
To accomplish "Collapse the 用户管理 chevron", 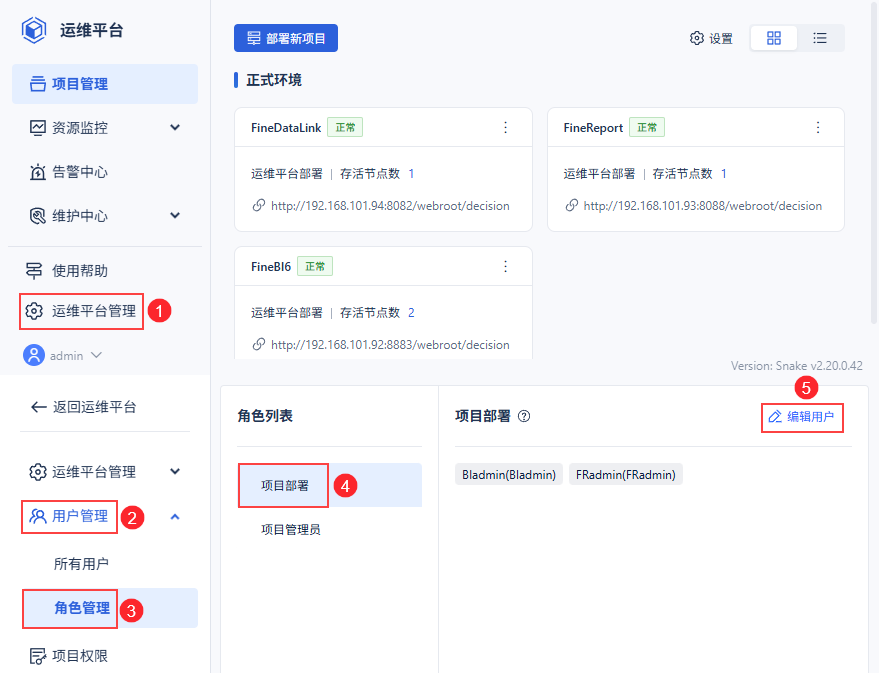I will coord(175,517).
